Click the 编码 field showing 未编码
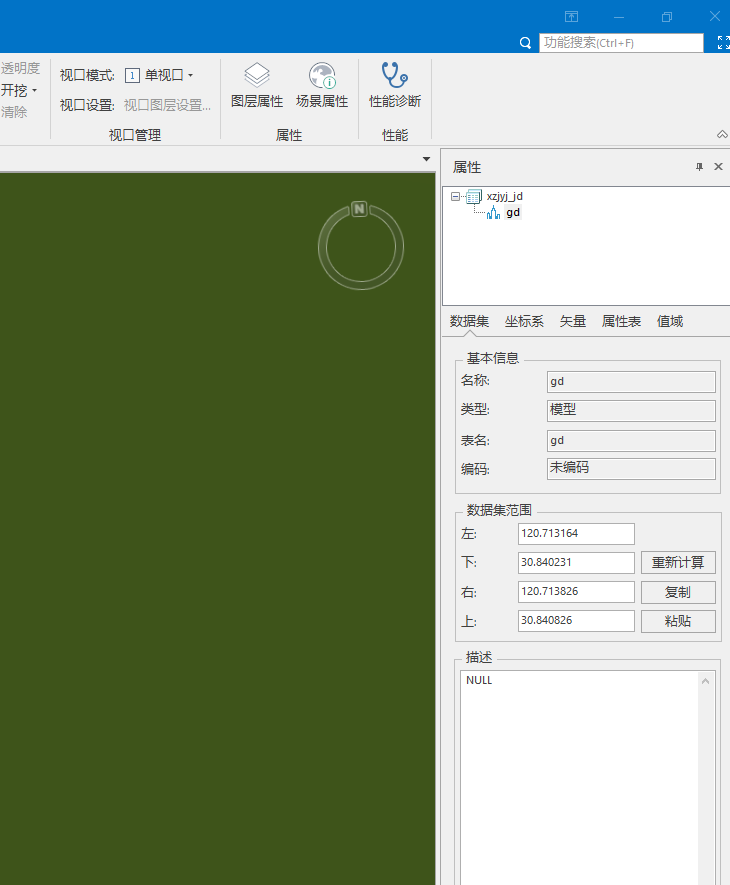The width and height of the screenshot is (730, 885). click(631, 468)
